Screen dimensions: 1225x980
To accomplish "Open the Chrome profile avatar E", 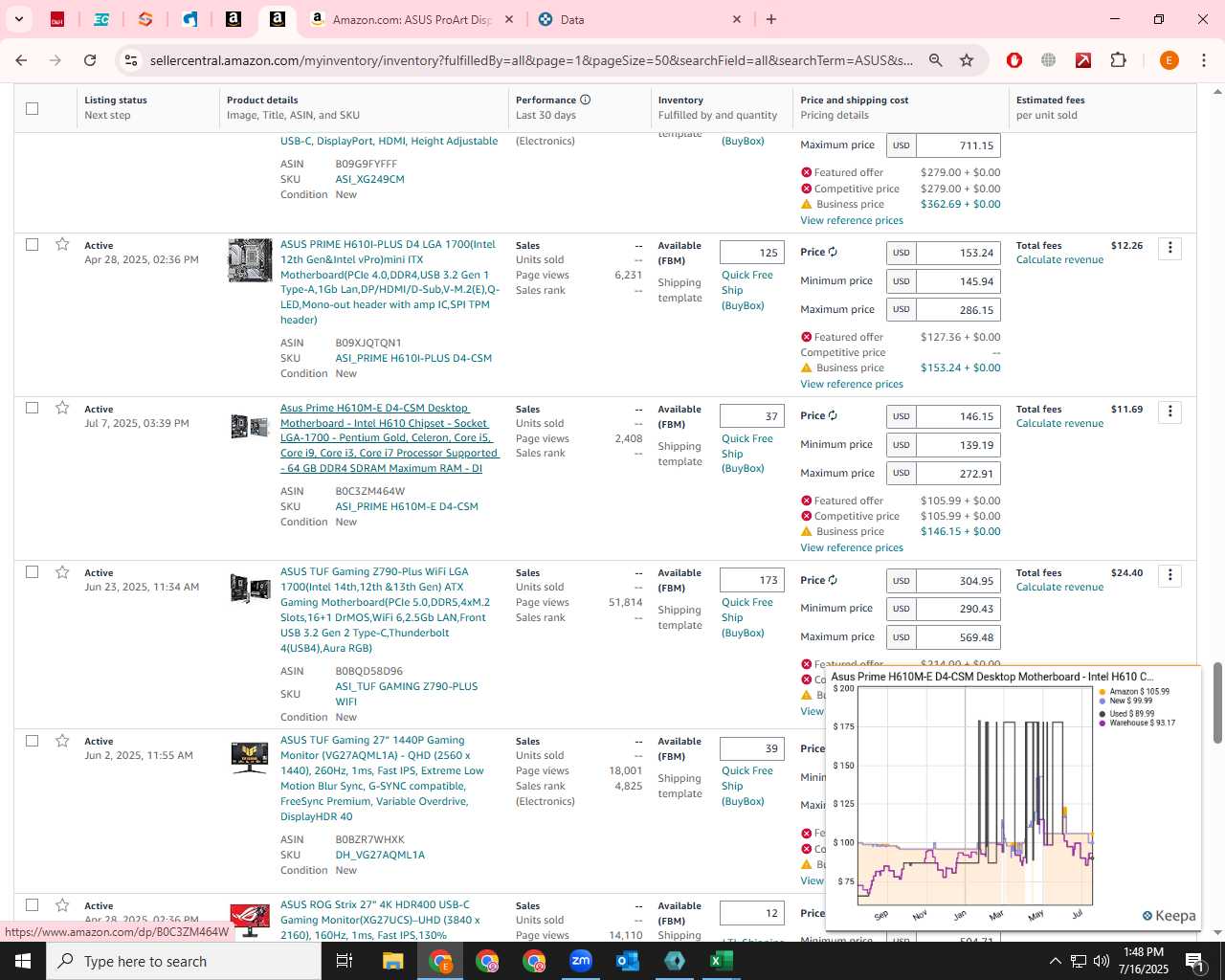I will coord(1169,60).
